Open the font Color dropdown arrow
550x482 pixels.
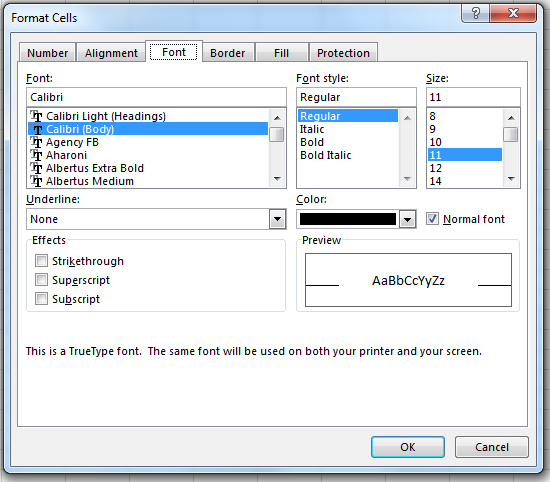tap(407, 220)
